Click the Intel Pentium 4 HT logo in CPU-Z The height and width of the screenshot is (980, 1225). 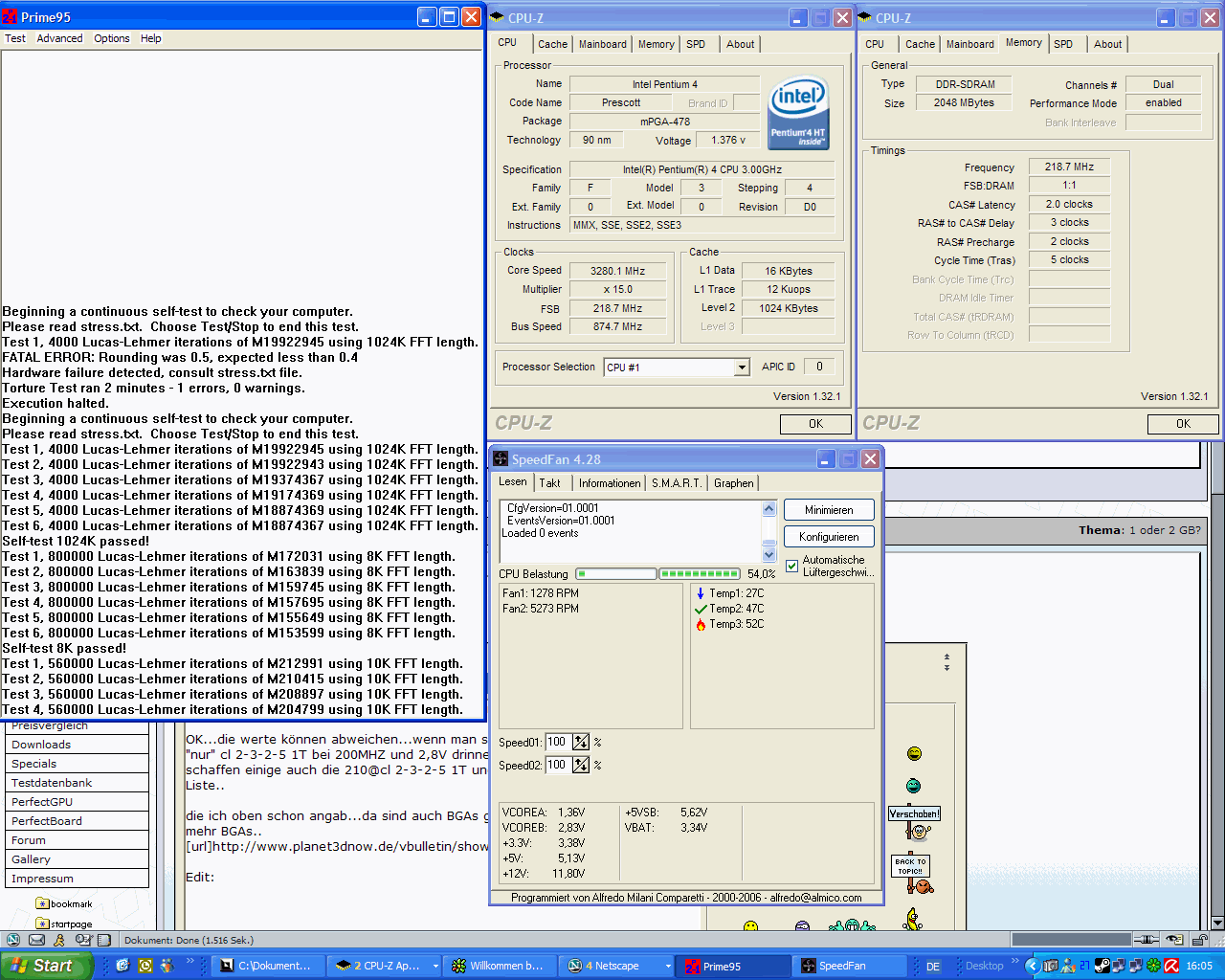click(x=798, y=113)
